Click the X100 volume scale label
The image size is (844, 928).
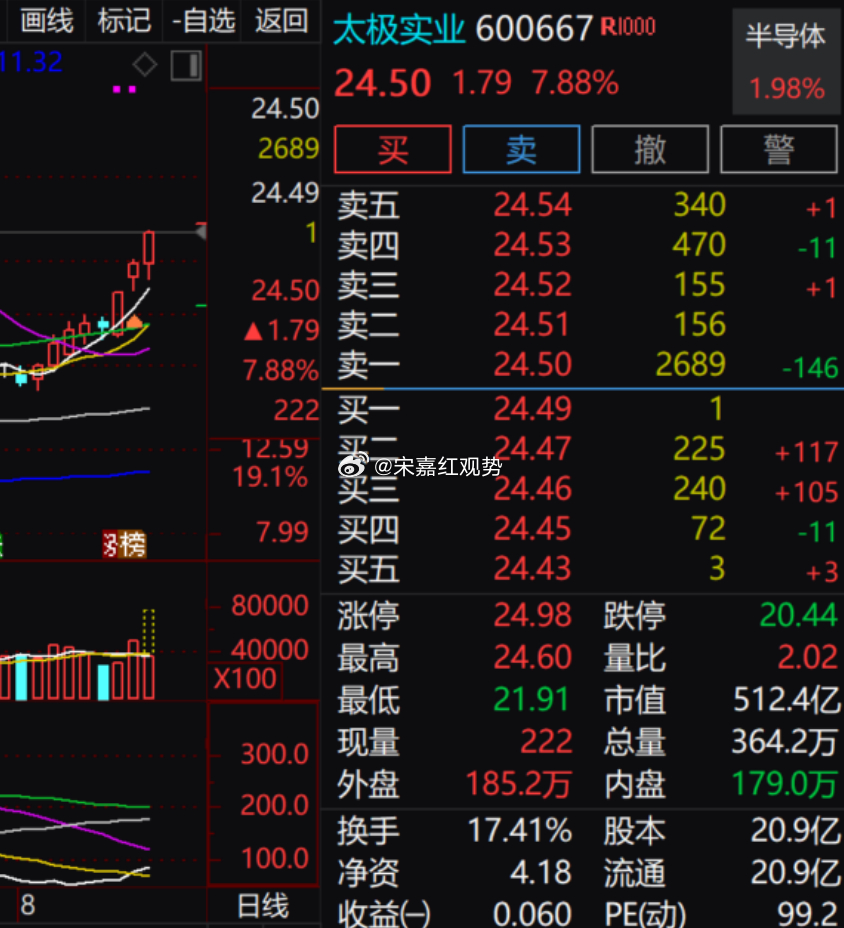coord(244,679)
